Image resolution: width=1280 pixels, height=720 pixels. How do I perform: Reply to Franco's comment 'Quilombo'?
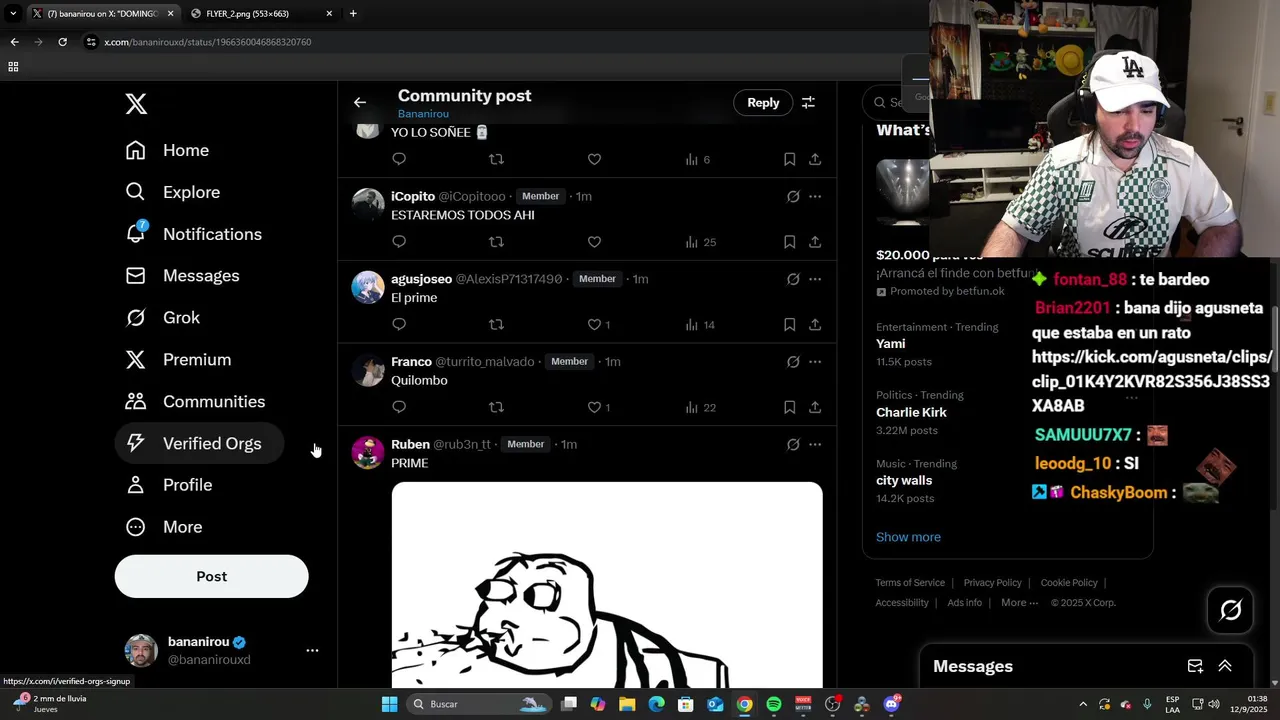pos(399,407)
